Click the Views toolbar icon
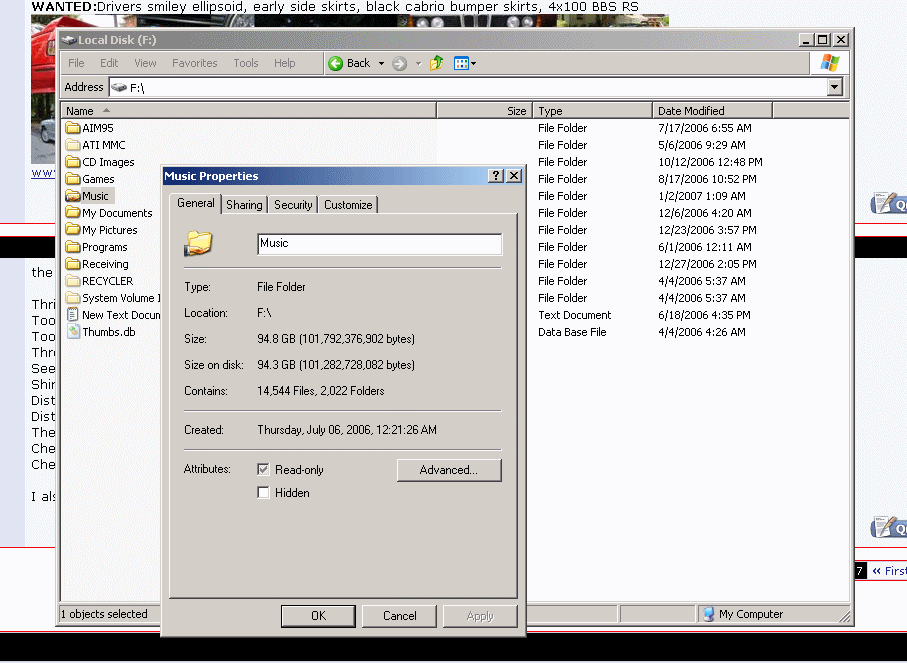The height and width of the screenshot is (663, 907). (461, 63)
